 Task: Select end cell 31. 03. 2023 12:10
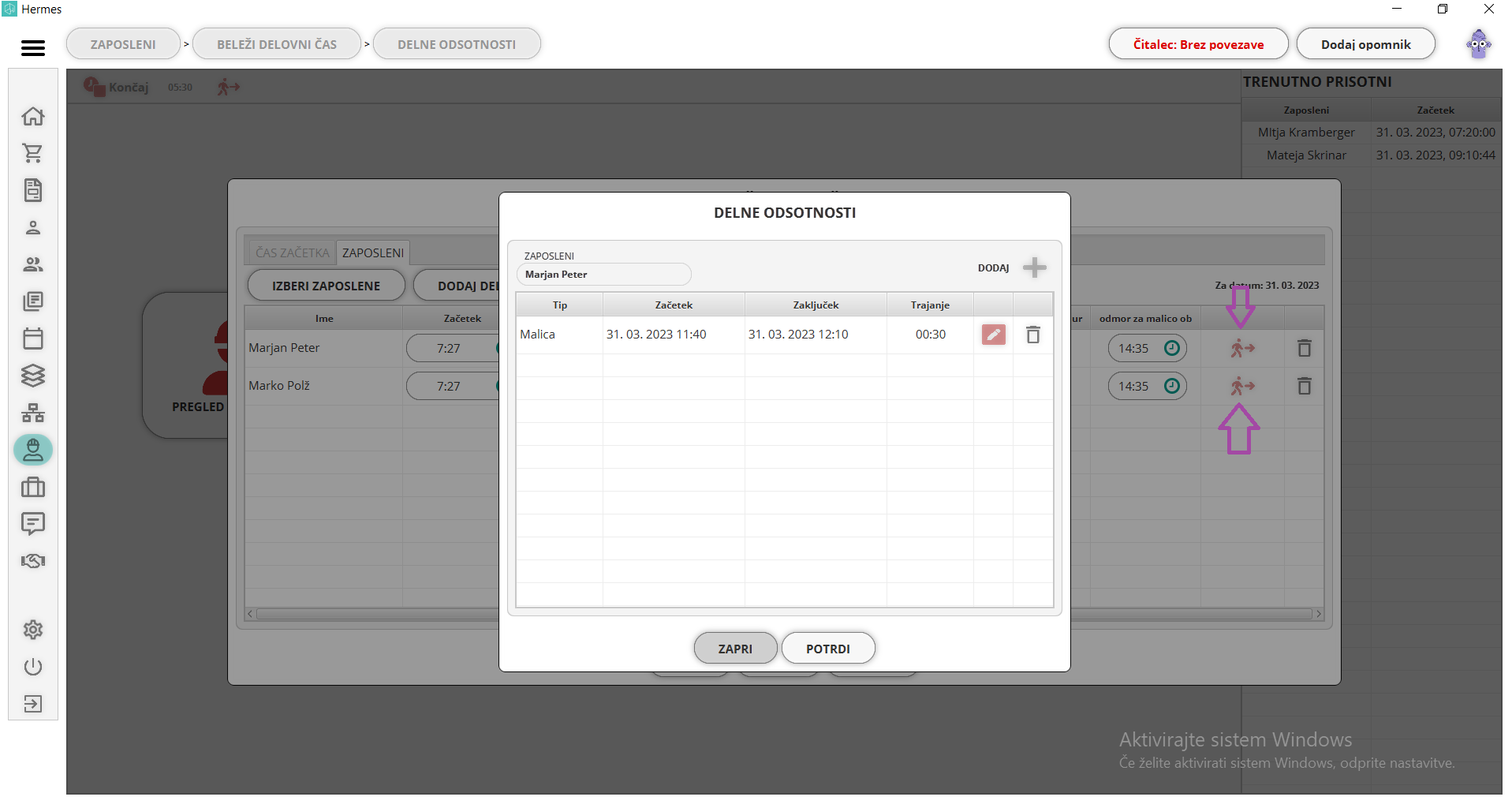(x=816, y=335)
